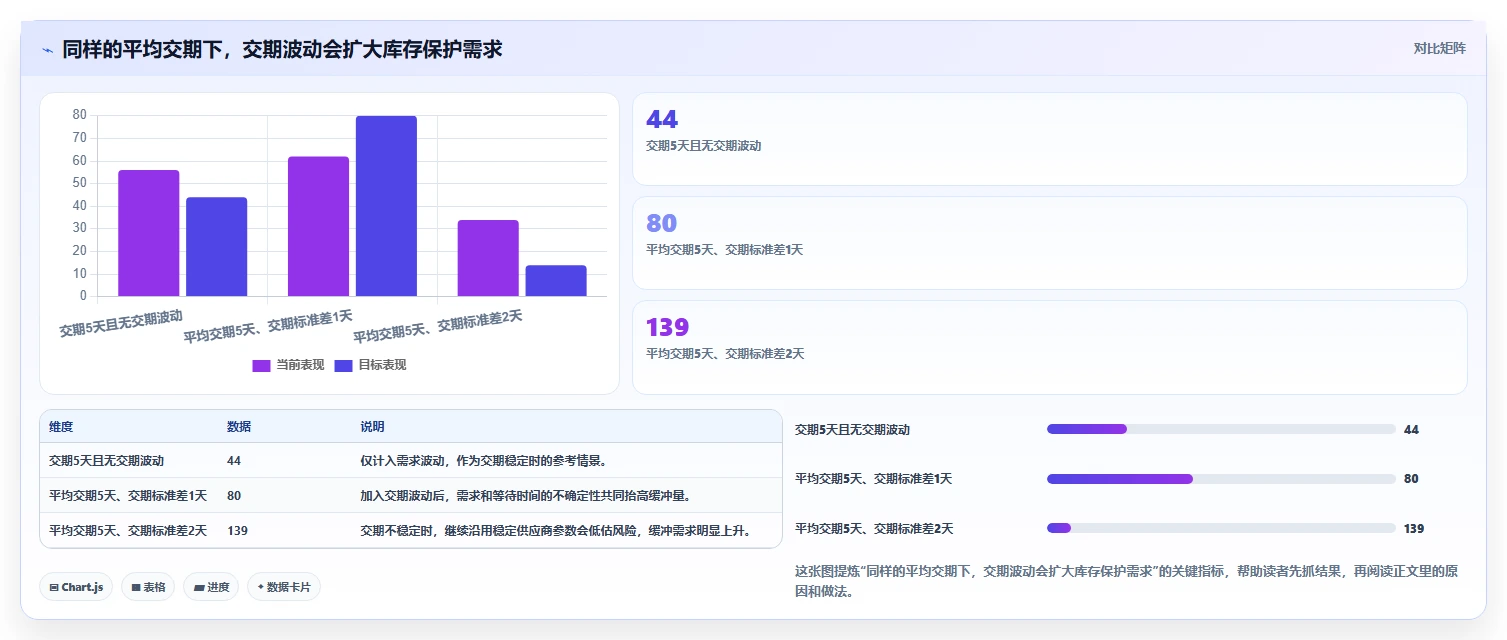Select the table cell with value 139

pyautogui.click(x=237, y=530)
